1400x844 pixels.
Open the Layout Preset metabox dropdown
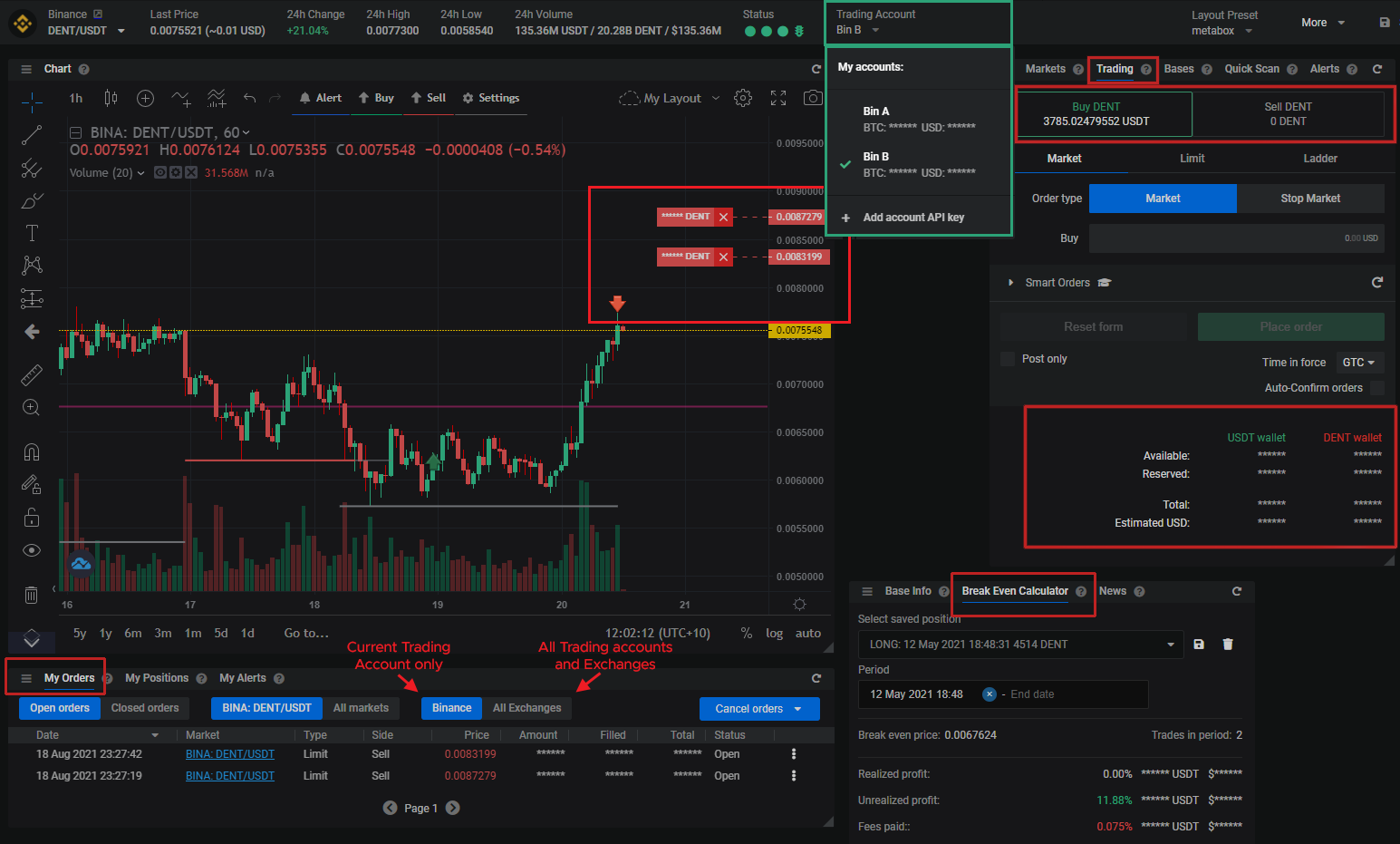click(1222, 31)
